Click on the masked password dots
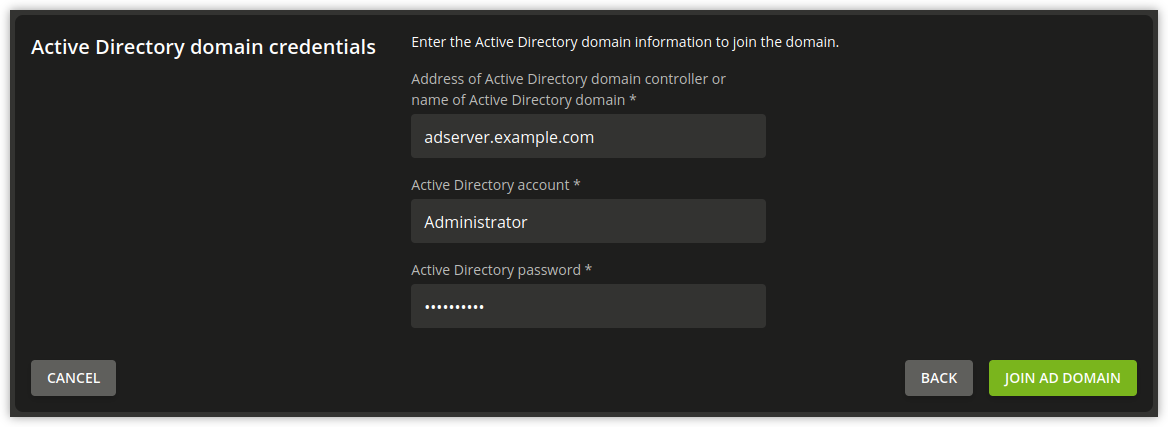Screen dimensions: 1168x427 click(x=454, y=307)
